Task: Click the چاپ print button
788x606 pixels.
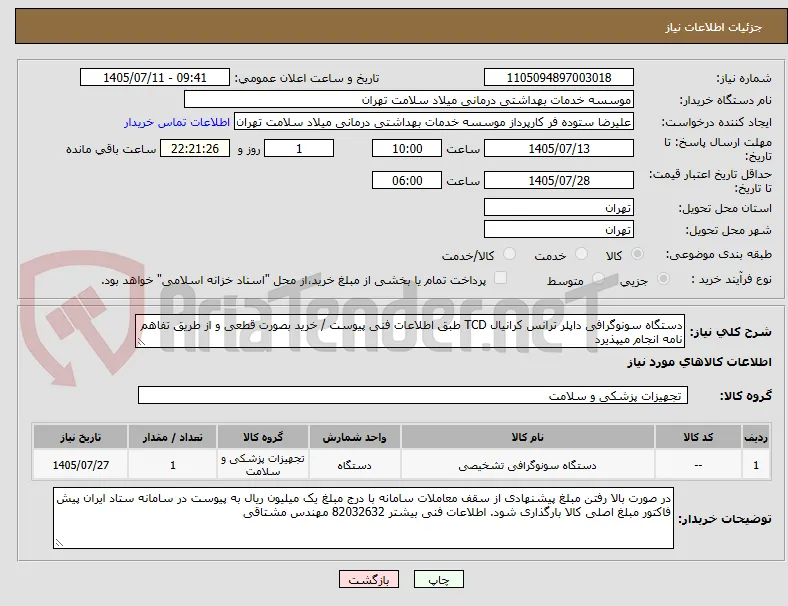Action: click(x=439, y=579)
